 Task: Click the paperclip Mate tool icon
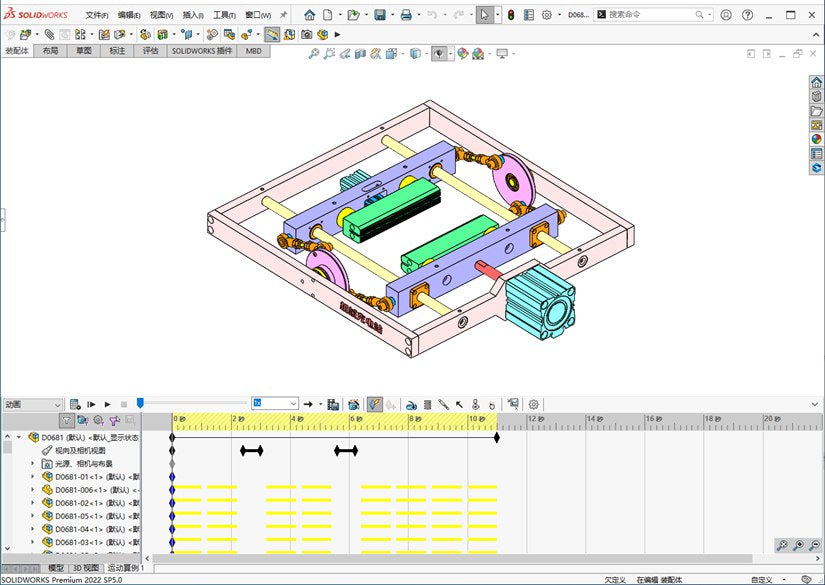(49, 35)
